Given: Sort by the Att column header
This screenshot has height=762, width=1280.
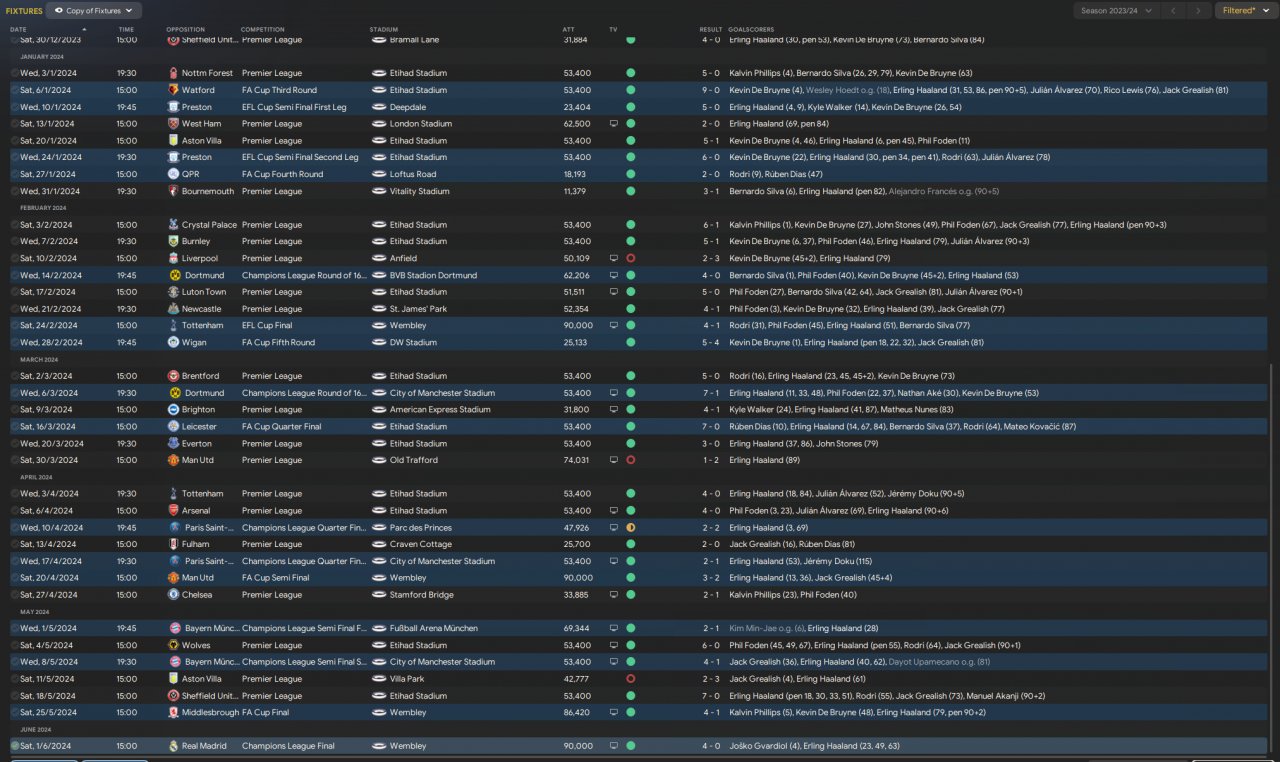Looking at the screenshot, I should [568, 30].
